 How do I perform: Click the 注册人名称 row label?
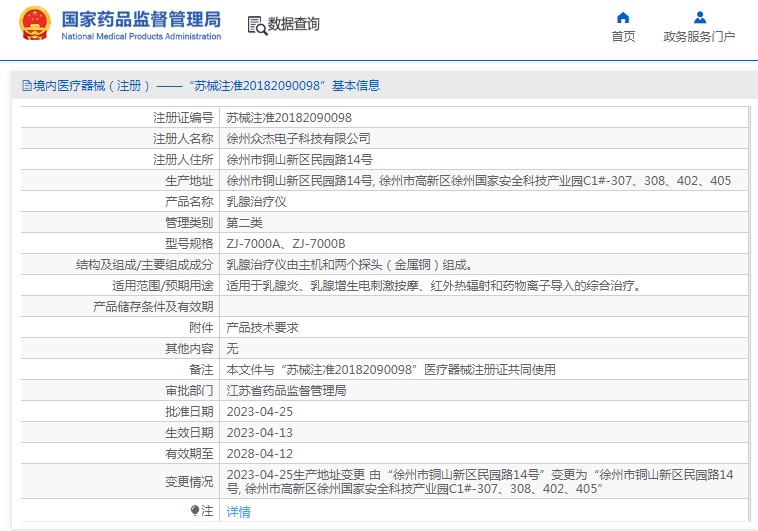click(x=183, y=139)
